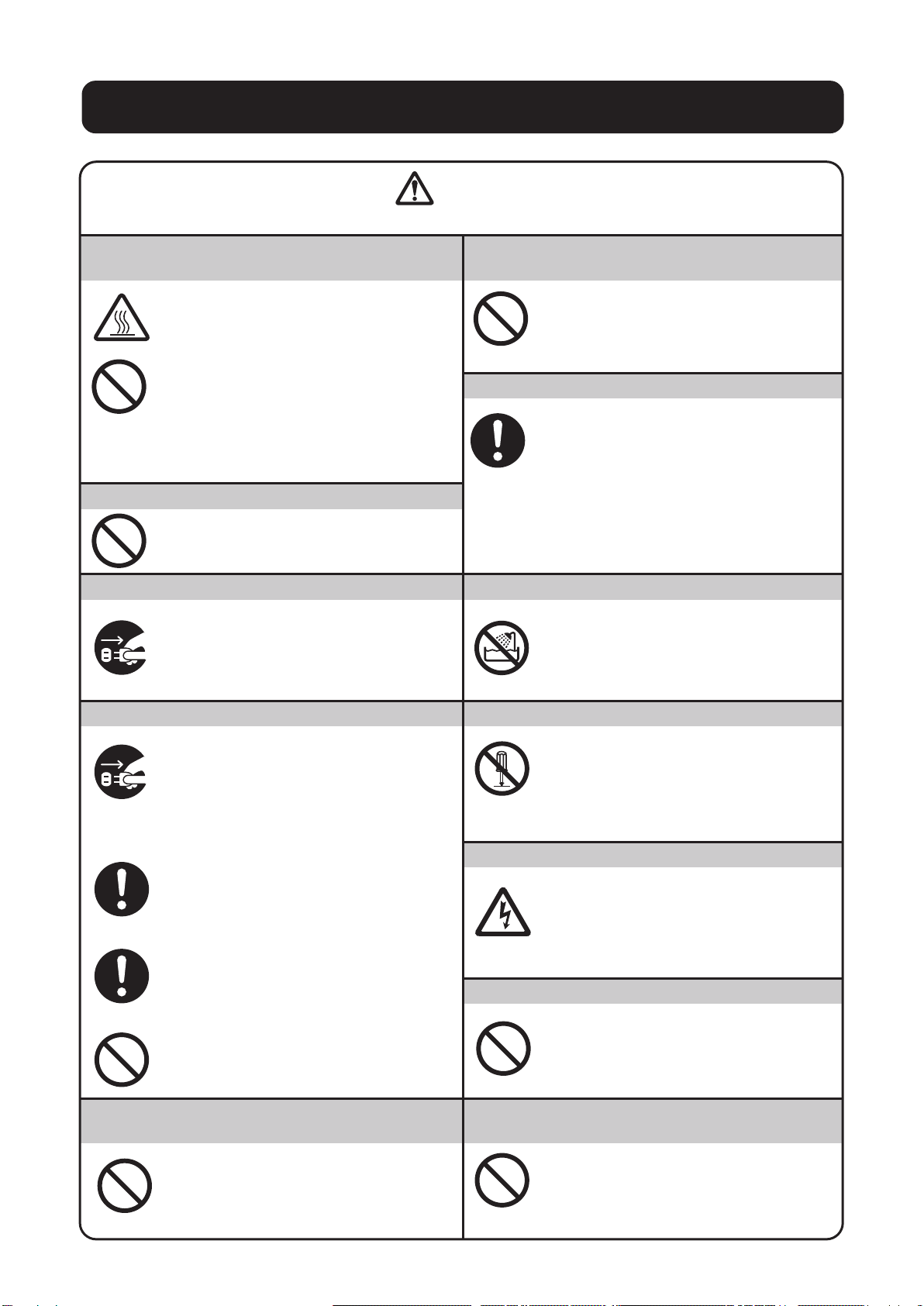Select gray heading strip above hot surface icon
Screen dimensions: 924x1306
point(272,259)
